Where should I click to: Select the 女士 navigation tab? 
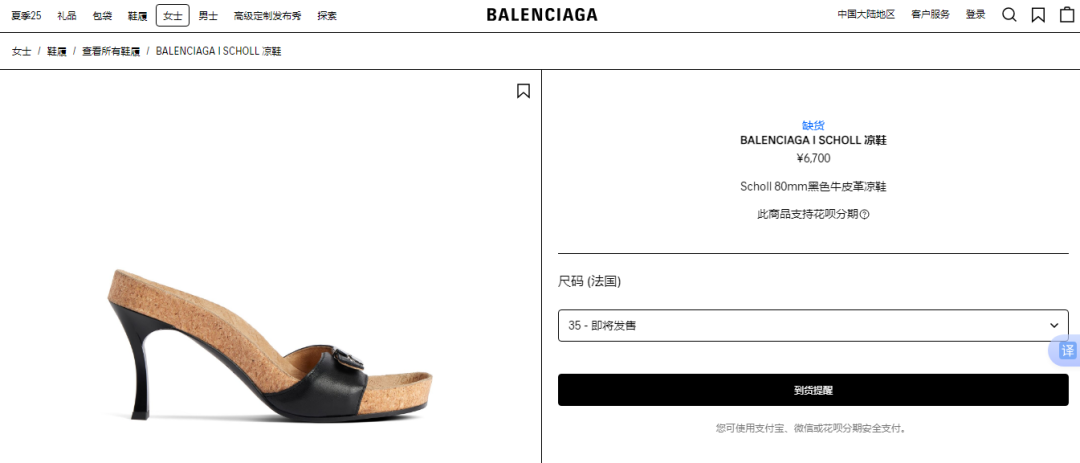172,15
